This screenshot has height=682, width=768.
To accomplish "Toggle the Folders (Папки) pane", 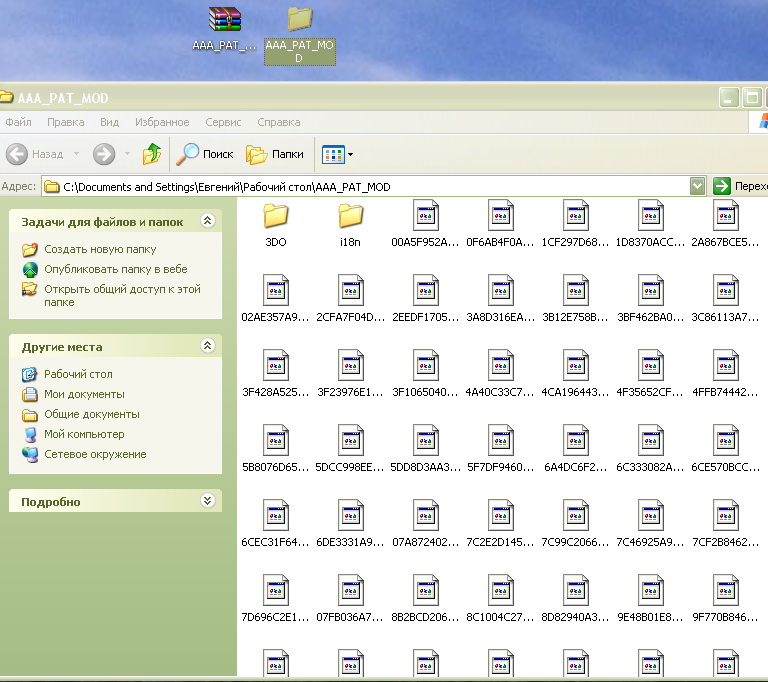I will [275, 154].
